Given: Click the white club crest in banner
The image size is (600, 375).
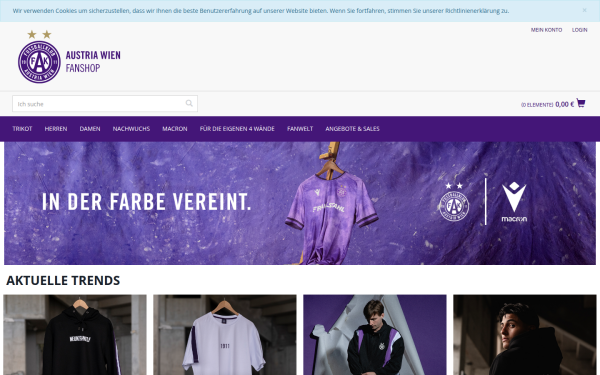Looking at the screenshot, I should pos(454,202).
